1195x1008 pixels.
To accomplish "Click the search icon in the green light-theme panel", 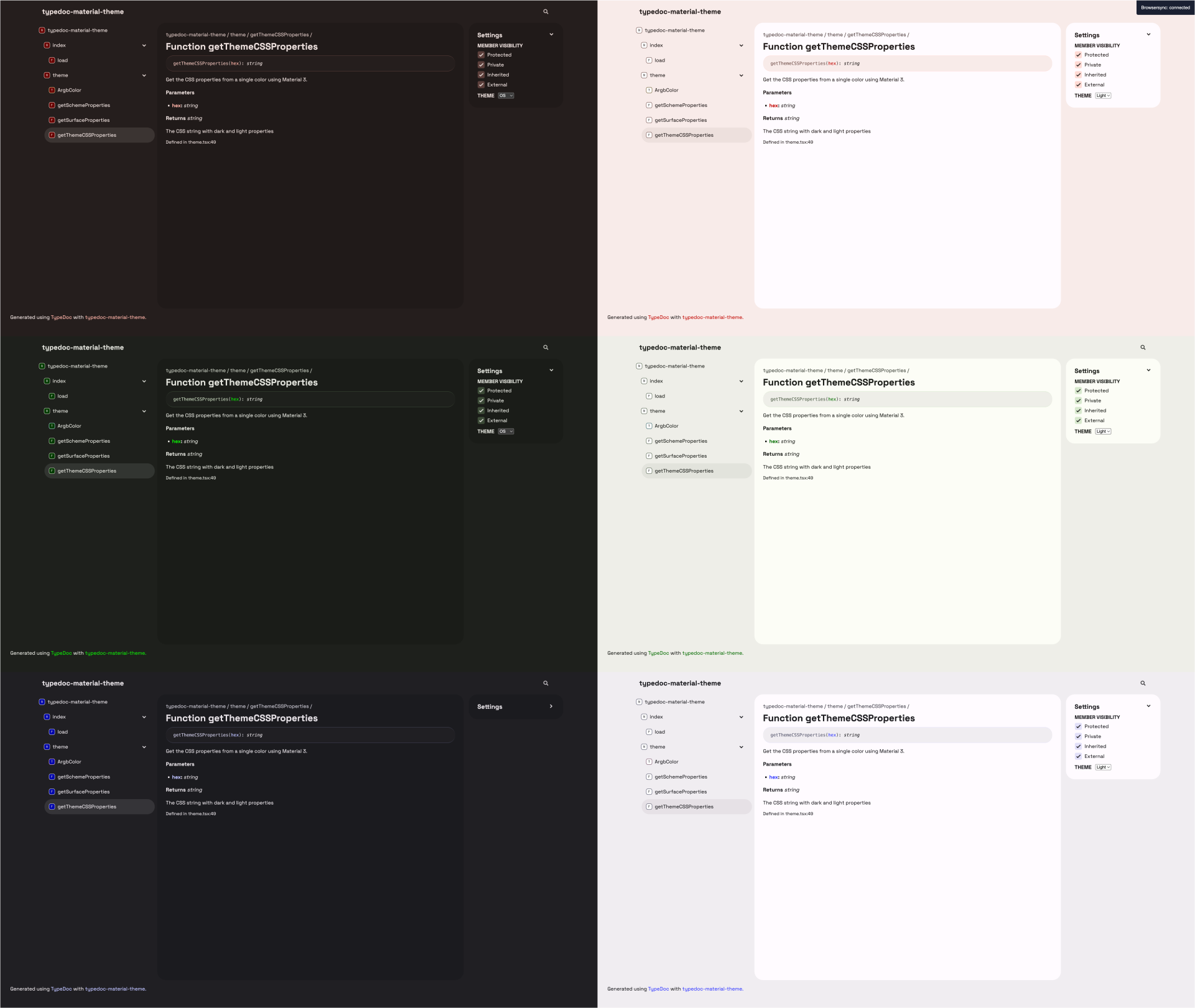I will [1143, 348].
